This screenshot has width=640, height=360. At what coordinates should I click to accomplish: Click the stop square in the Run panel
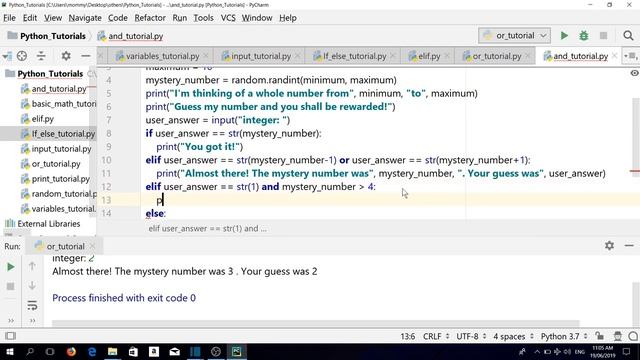click(x=11, y=287)
